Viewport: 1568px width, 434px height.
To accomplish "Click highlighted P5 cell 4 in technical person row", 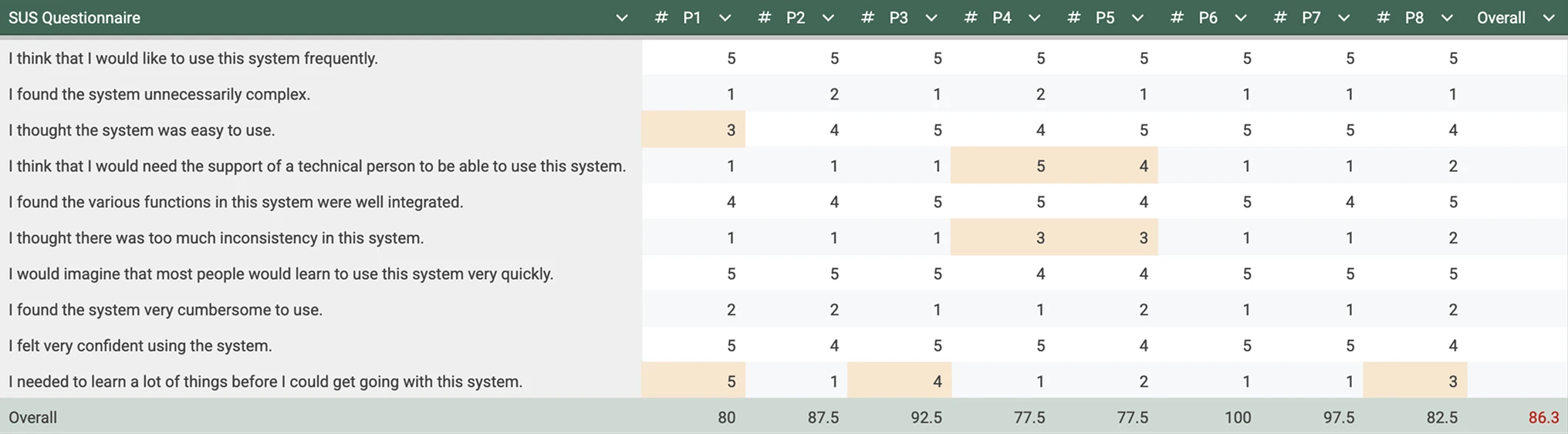I will [1107, 166].
